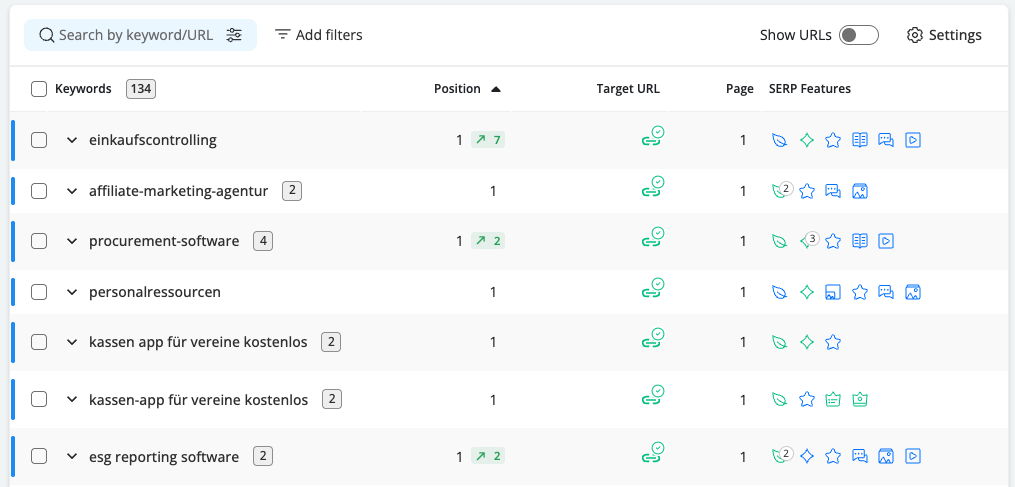Expand kassen app für vereine kostenlos row
This screenshot has width=1015, height=487.
pyautogui.click(x=72, y=342)
